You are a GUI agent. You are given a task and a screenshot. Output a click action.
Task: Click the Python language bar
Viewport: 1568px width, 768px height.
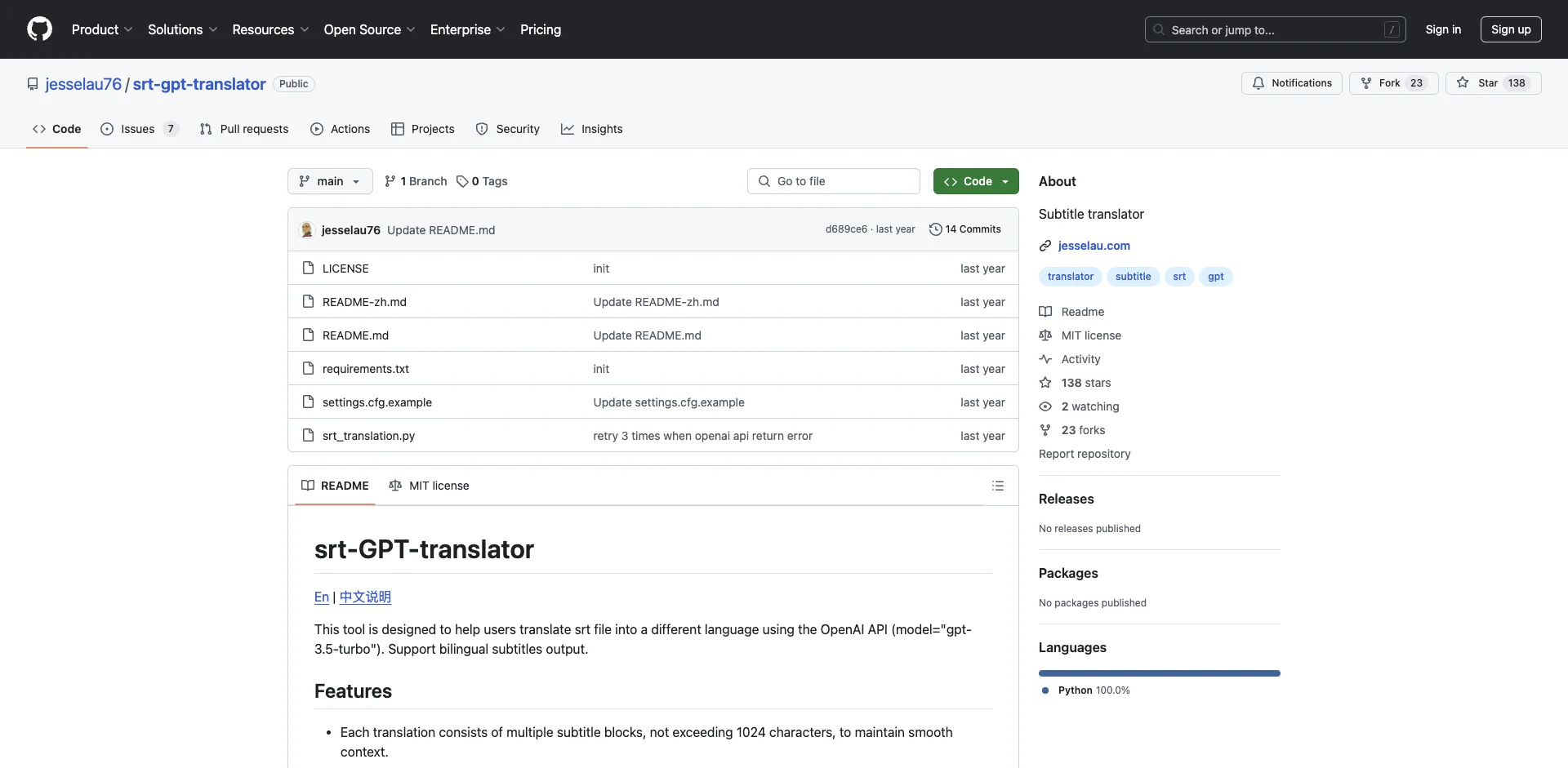(1160, 673)
